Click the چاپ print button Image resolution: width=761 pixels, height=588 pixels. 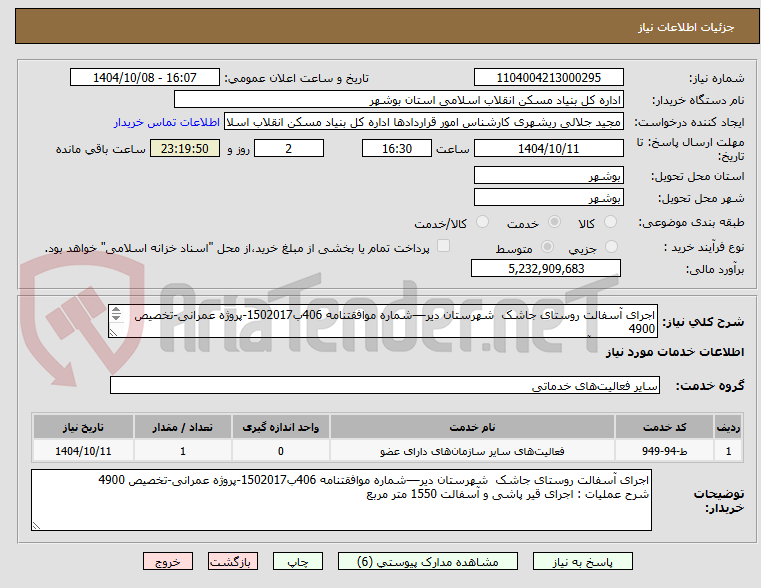click(298, 561)
